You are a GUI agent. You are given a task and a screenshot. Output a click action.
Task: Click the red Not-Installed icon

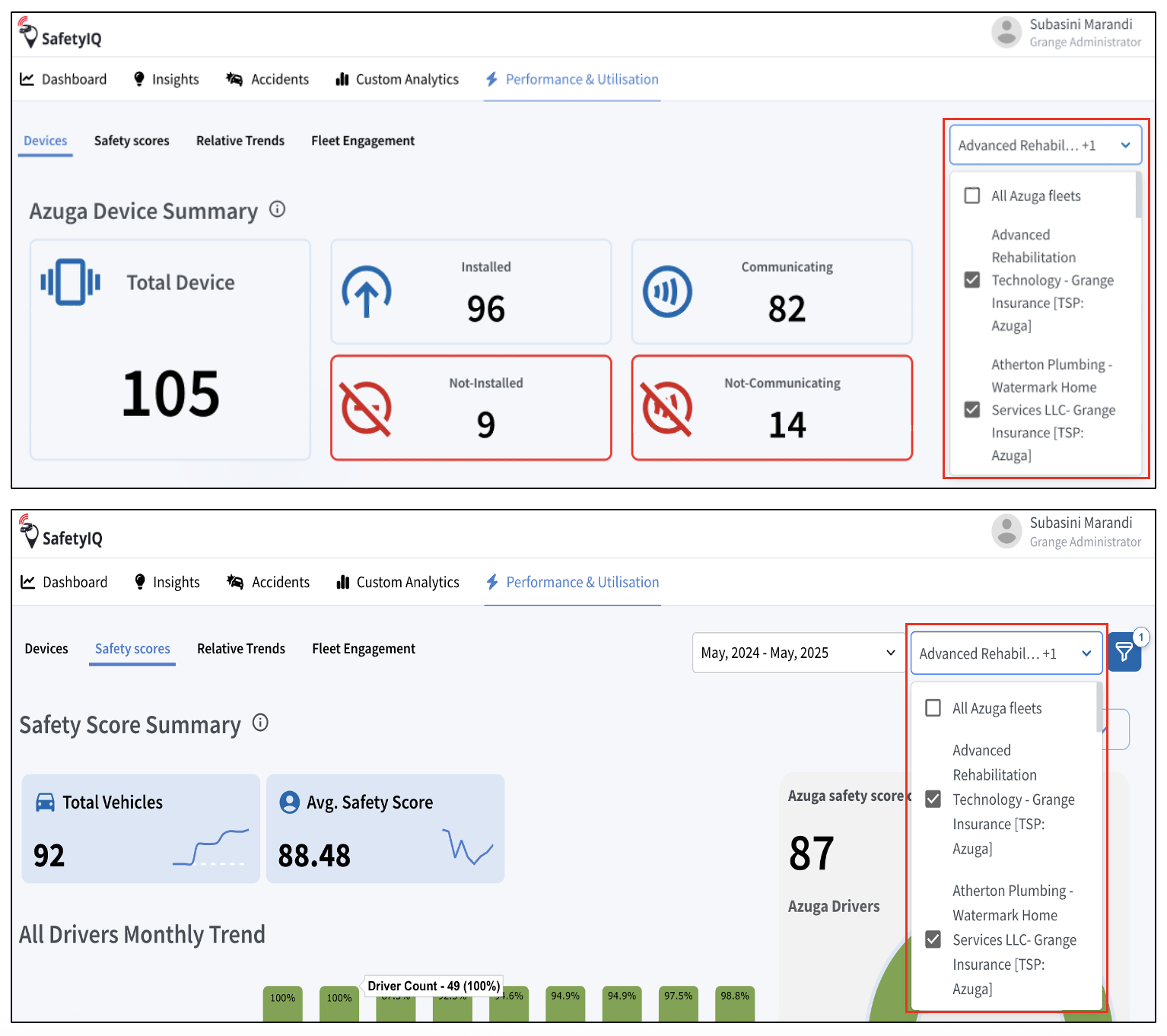pyautogui.click(x=367, y=408)
